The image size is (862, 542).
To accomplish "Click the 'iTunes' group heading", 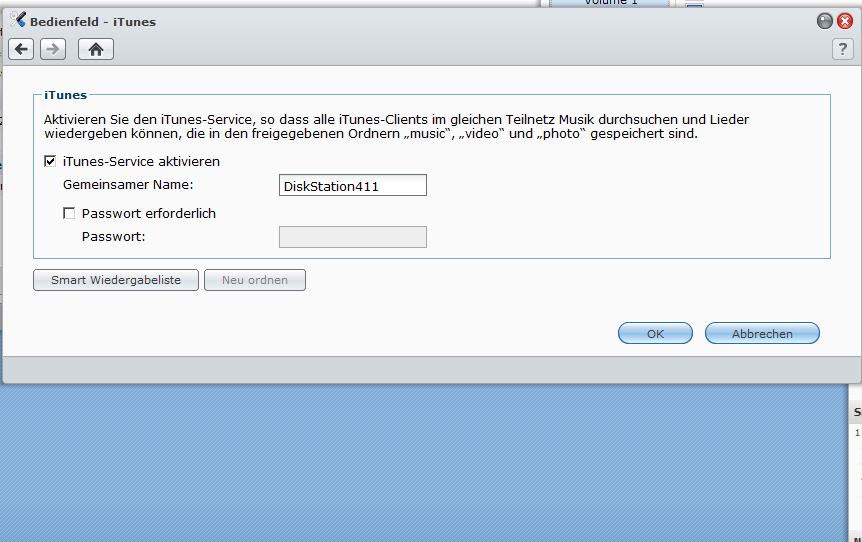I will coord(65,95).
